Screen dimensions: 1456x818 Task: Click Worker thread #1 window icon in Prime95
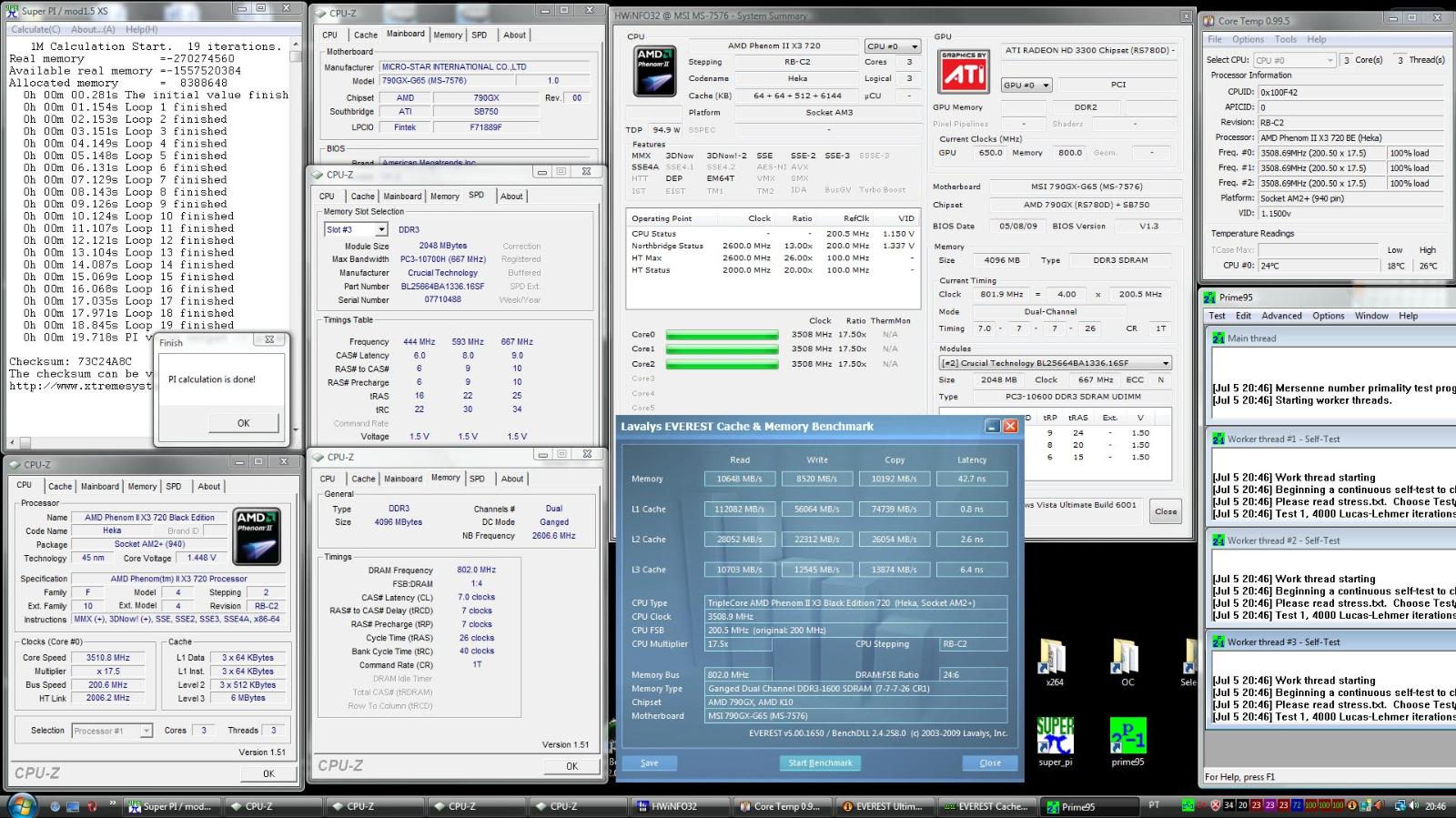point(1218,439)
